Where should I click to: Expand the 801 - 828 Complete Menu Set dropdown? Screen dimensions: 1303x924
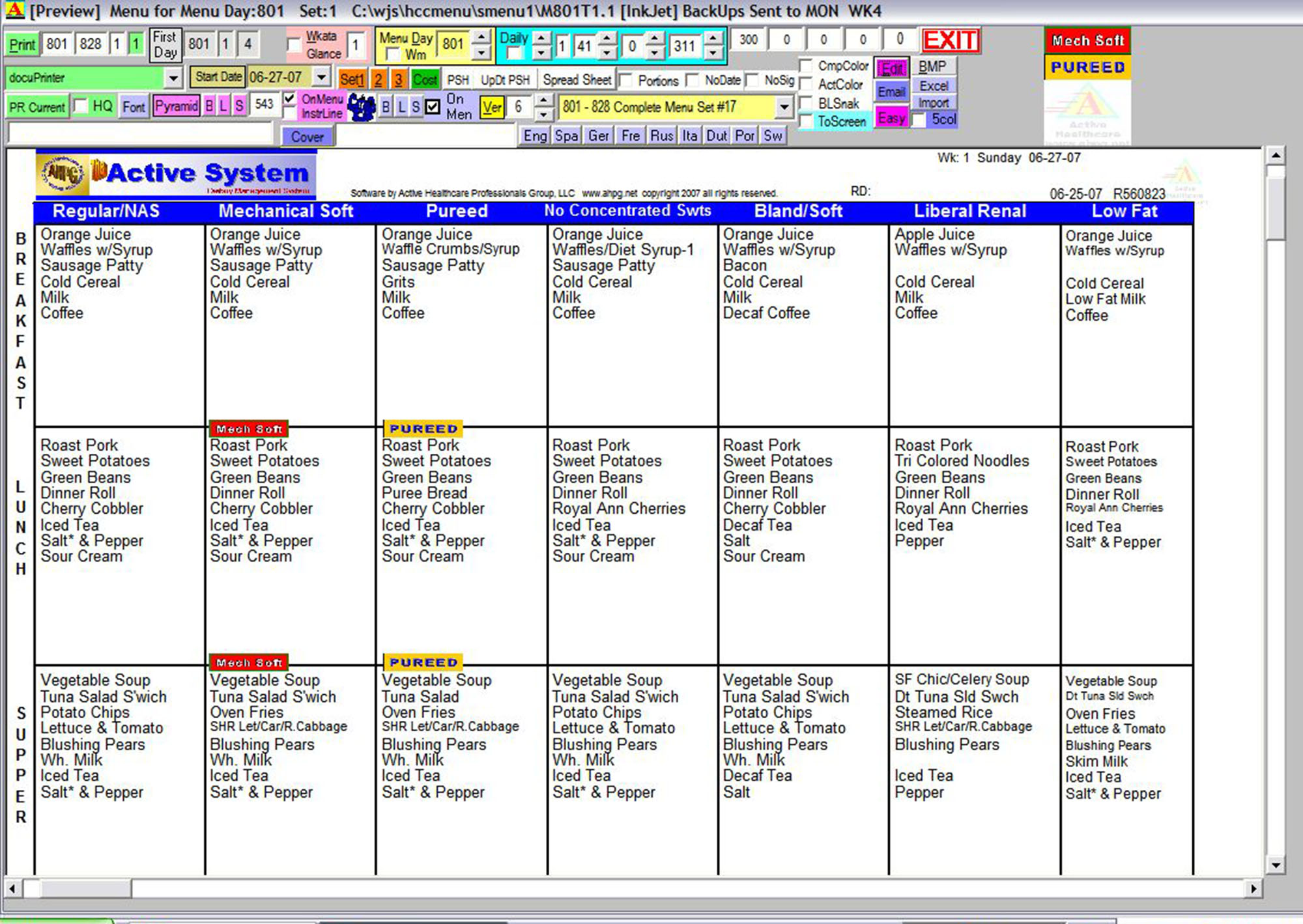coord(784,107)
